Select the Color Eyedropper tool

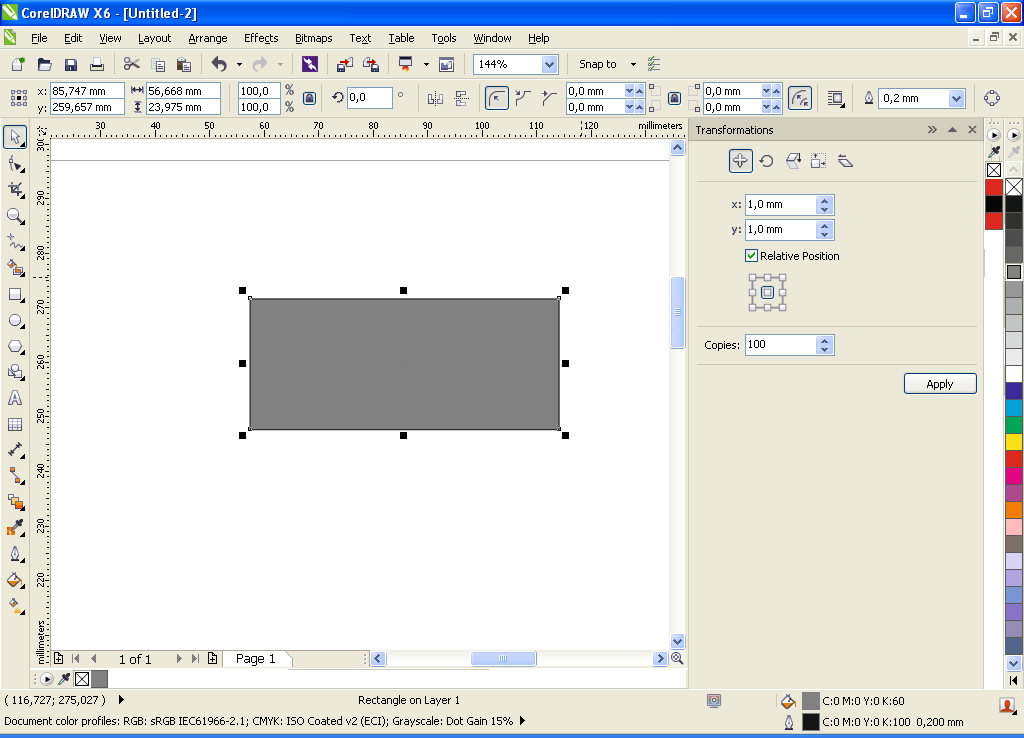coord(15,528)
